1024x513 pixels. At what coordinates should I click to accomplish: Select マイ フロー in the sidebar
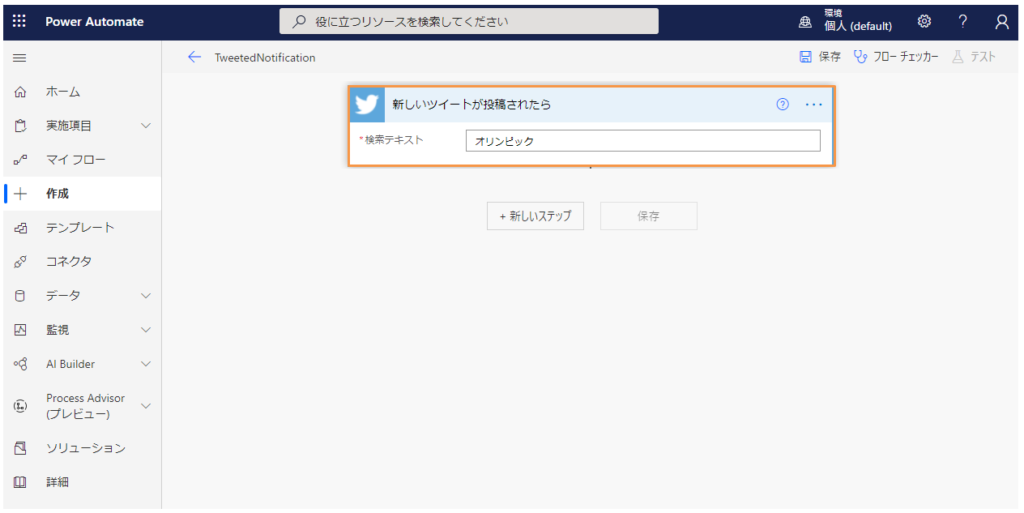pyautogui.click(x=76, y=160)
